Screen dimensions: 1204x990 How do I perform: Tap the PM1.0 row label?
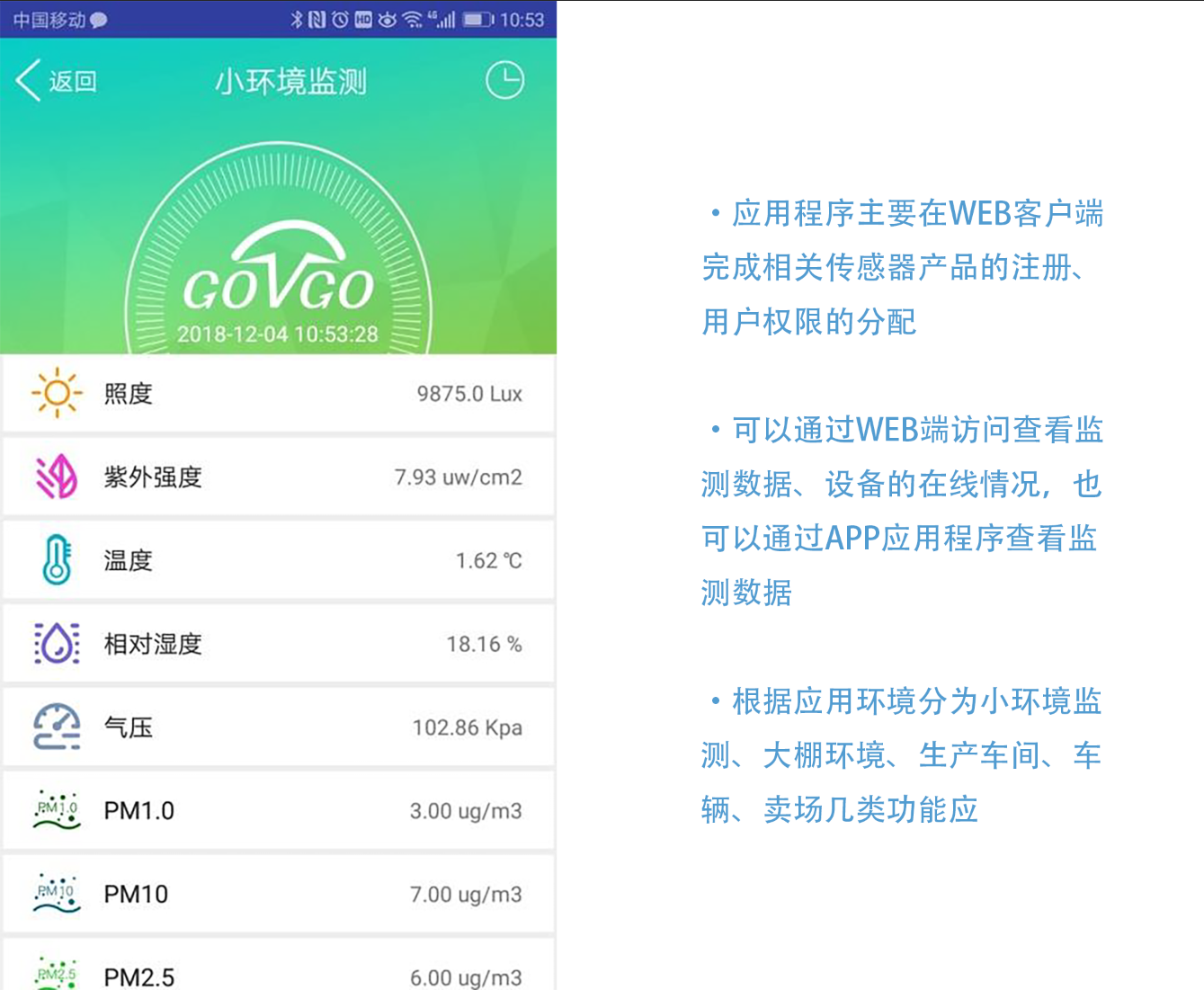coord(139,811)
